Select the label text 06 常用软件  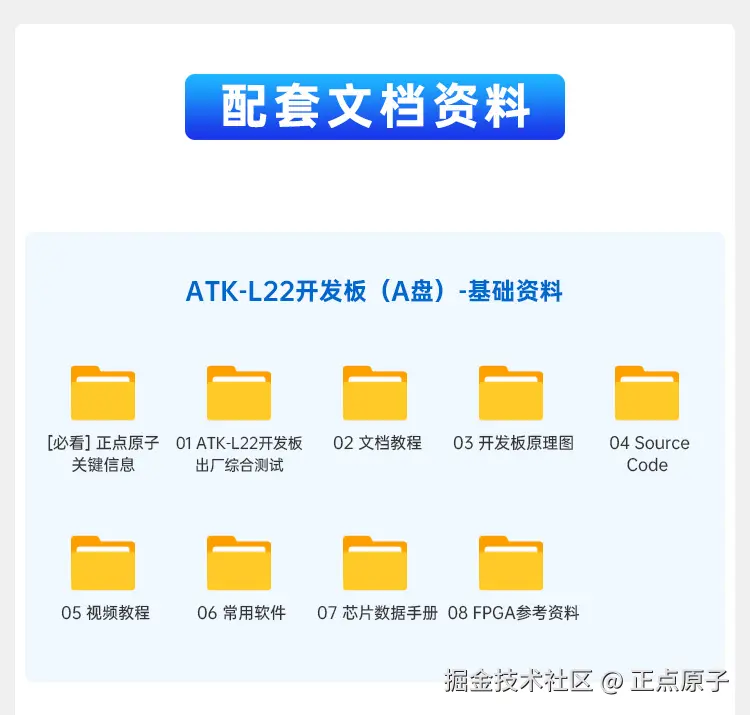click(x=241, y=613)
